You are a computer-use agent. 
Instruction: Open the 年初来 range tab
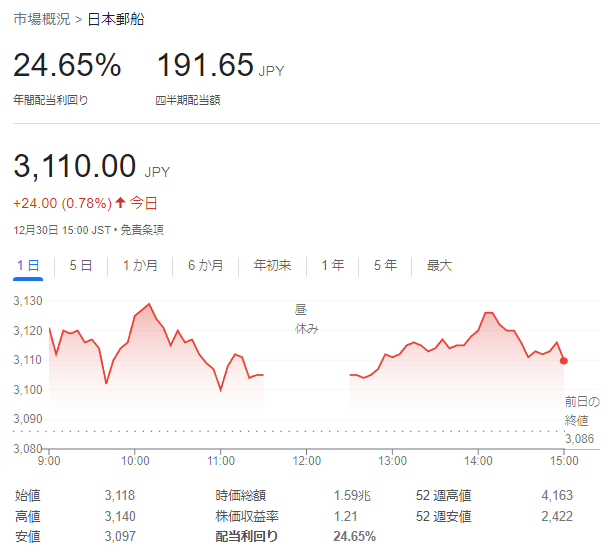272,265
